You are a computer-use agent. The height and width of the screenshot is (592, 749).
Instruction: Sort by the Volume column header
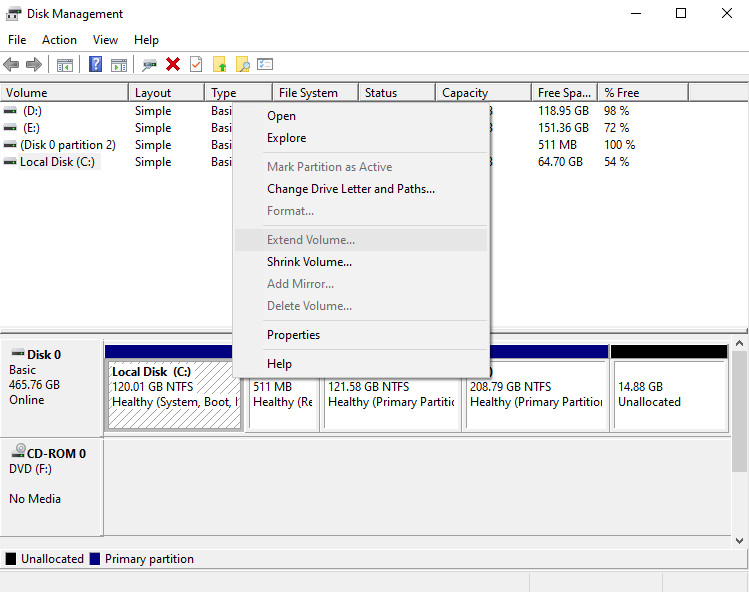pos(64,93)
